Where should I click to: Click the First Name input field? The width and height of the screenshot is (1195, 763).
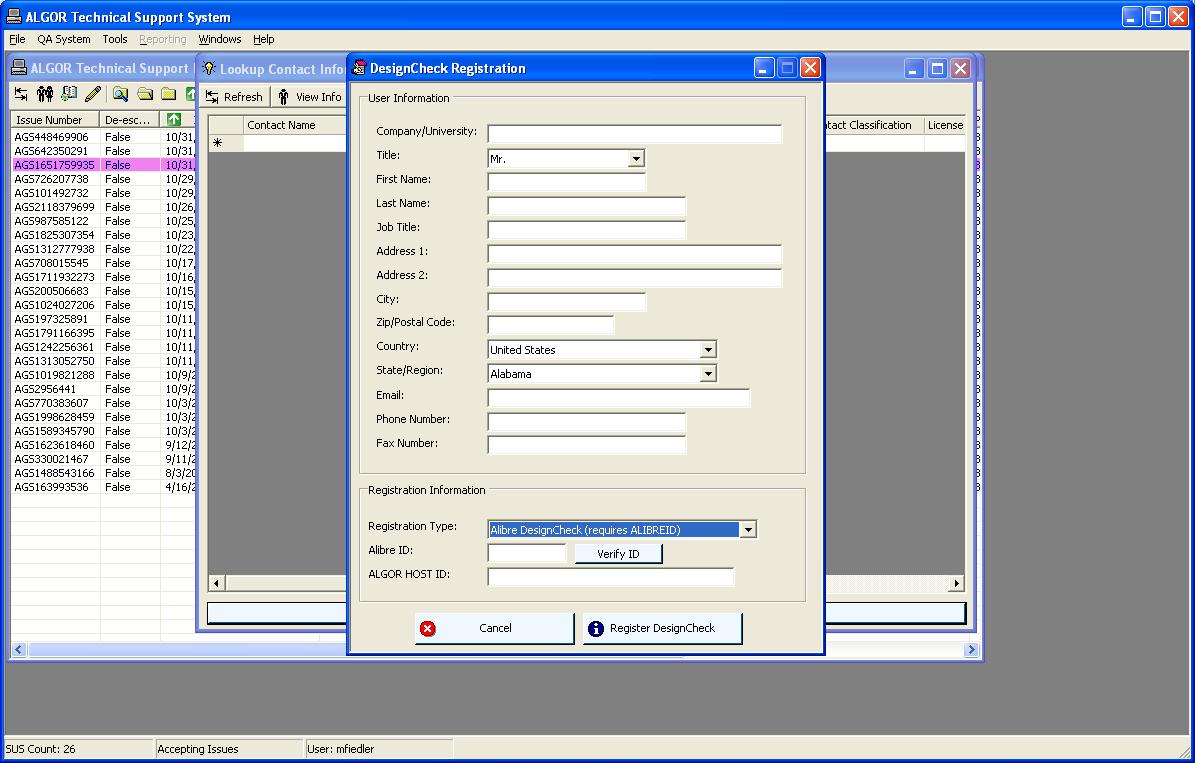pyautogui.click(x=566, y=182)
